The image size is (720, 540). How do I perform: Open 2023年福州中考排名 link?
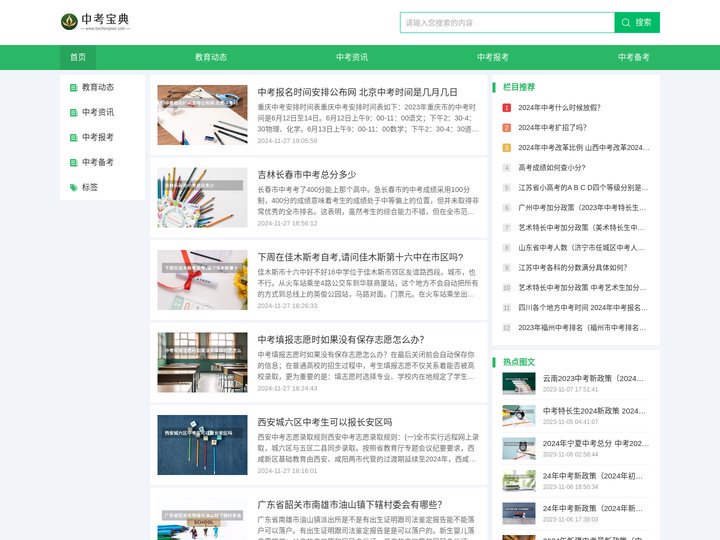click(x=582, y=328)
